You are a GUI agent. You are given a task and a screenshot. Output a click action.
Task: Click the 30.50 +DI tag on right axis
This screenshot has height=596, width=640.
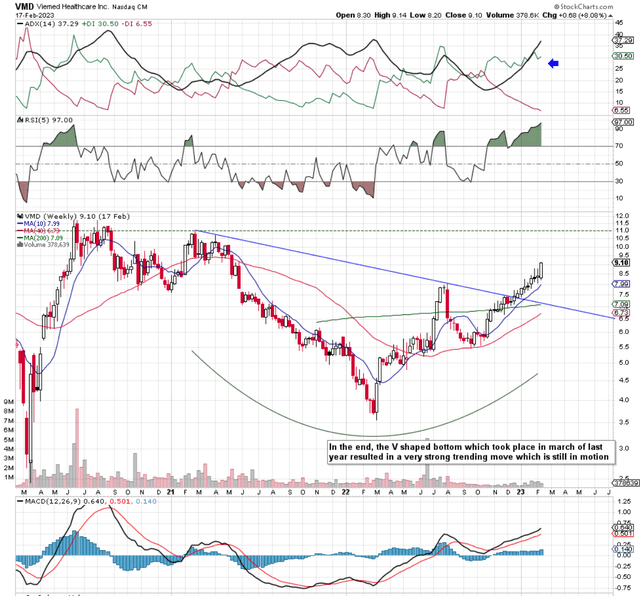[x=623, y=56]
